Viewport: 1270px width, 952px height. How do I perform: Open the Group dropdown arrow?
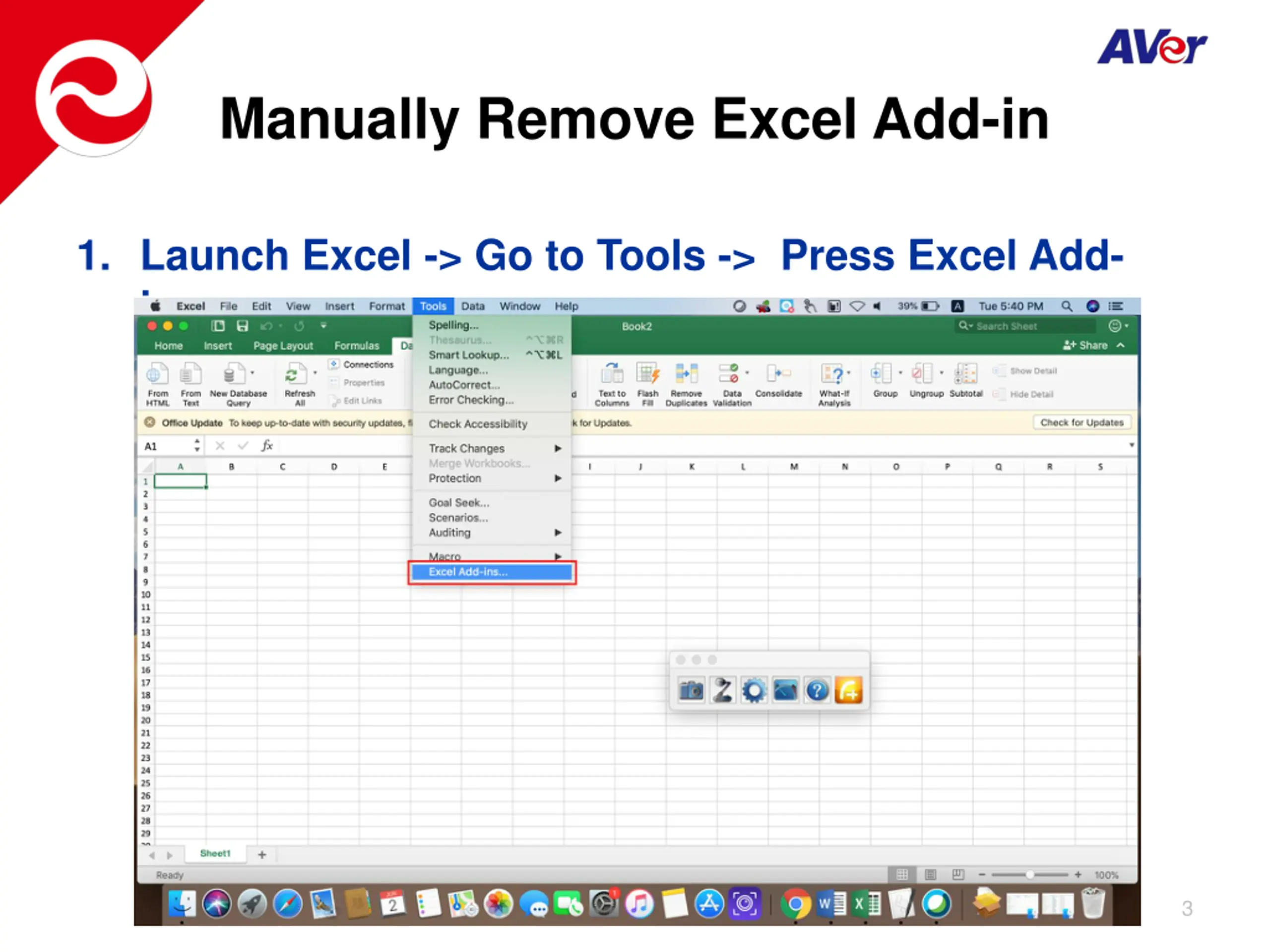[x=900, y=373]
